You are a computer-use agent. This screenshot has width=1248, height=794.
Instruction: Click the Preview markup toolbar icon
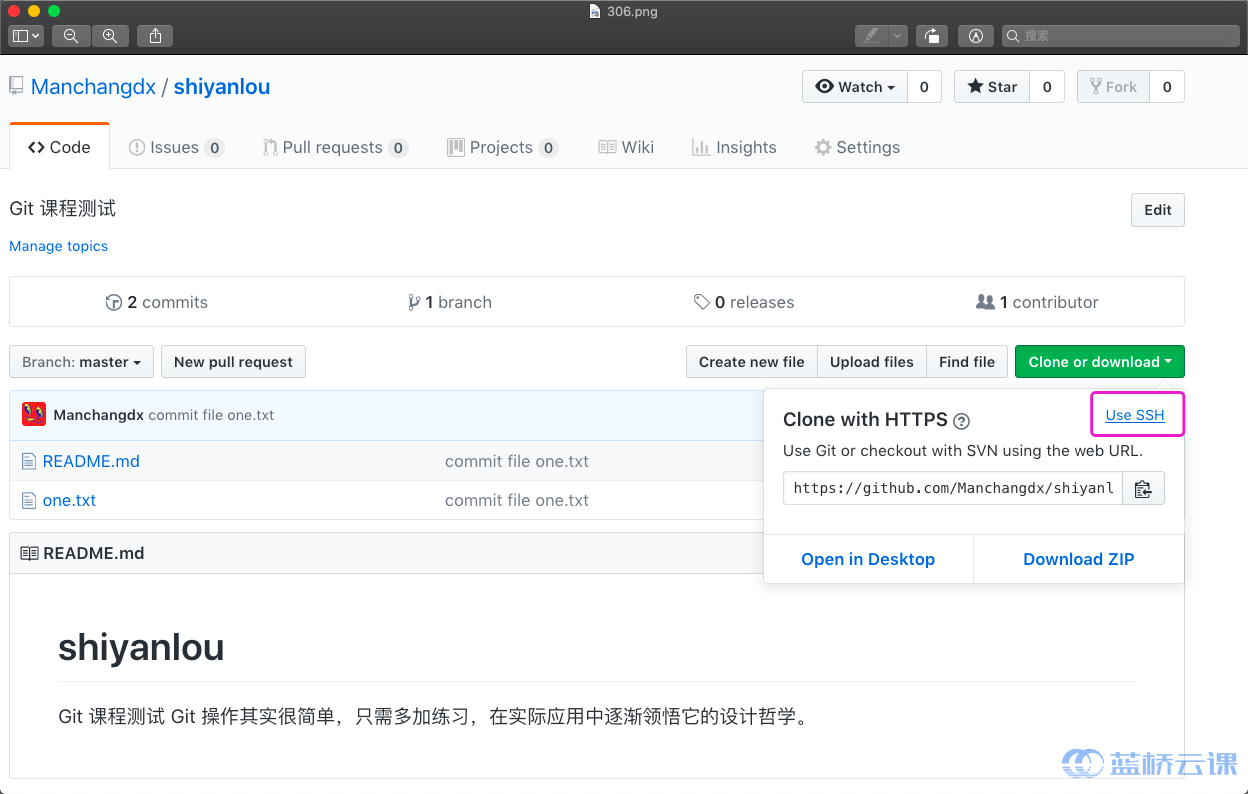(x=976, y=36)
